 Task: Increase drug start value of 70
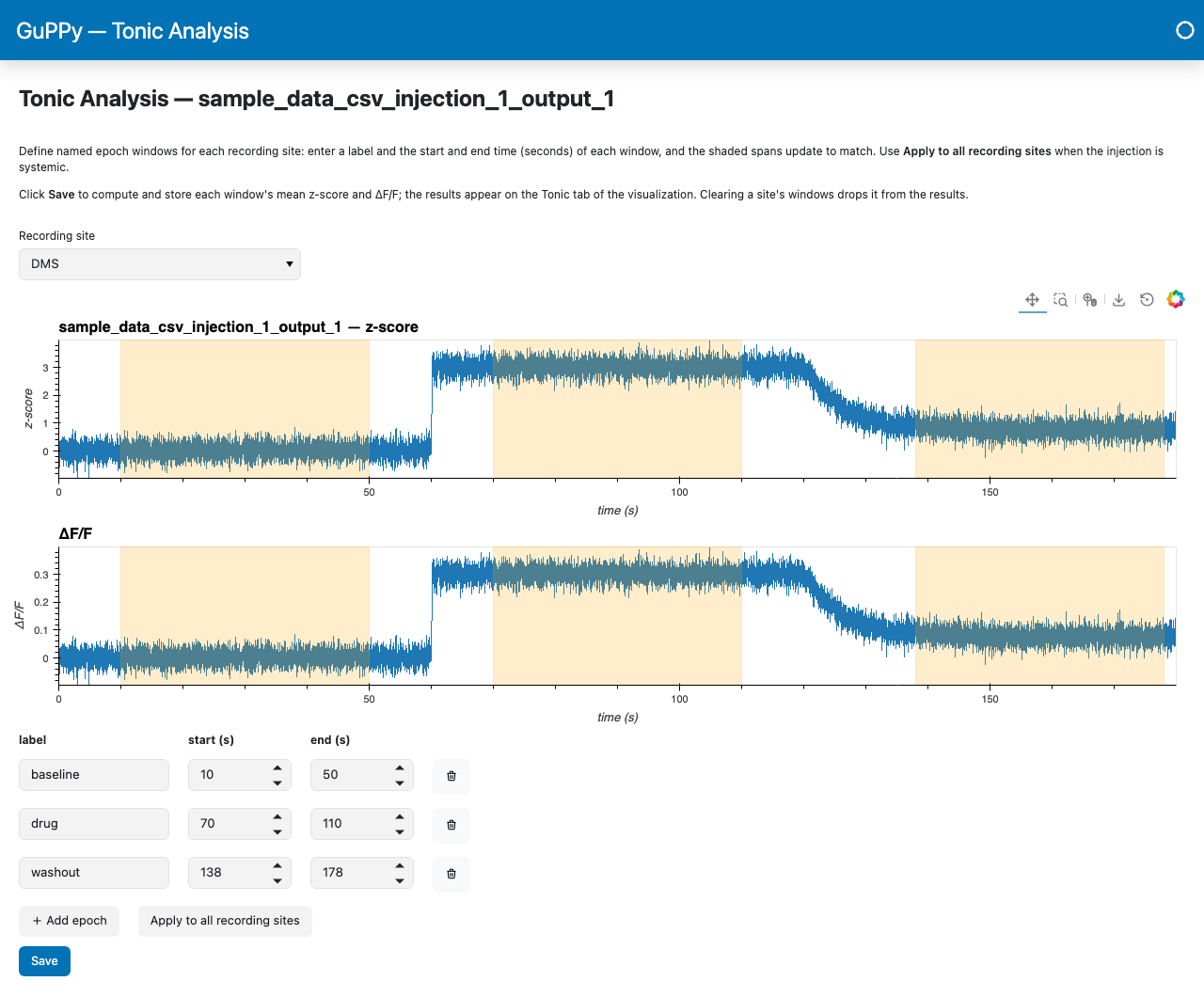(x=277, y=816)
